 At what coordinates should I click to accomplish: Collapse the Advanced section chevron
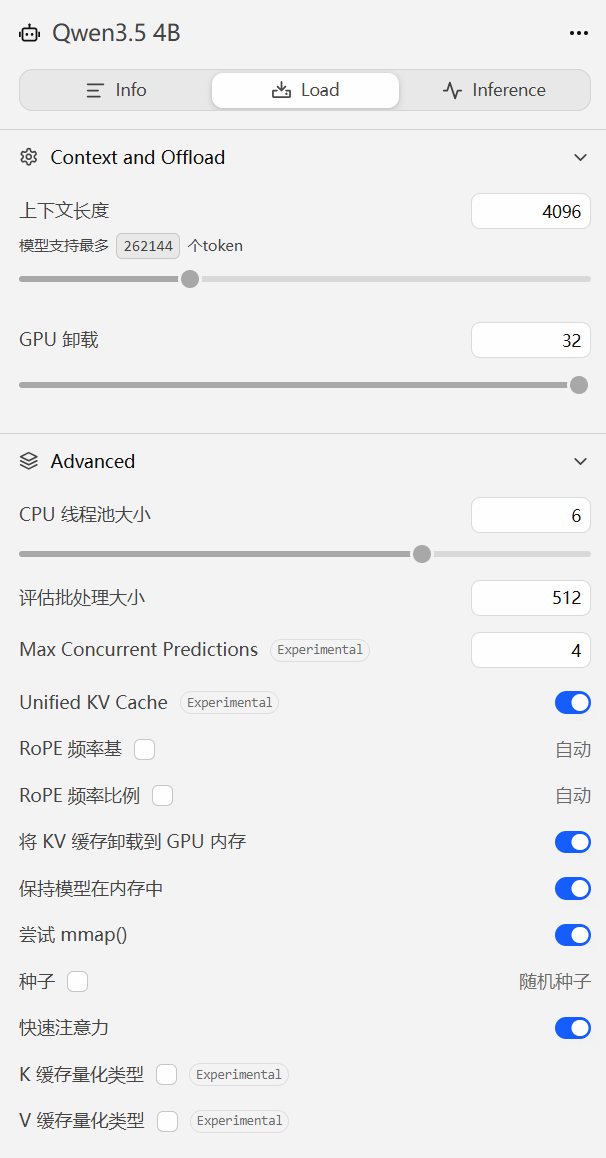click(x=581, y=461)
